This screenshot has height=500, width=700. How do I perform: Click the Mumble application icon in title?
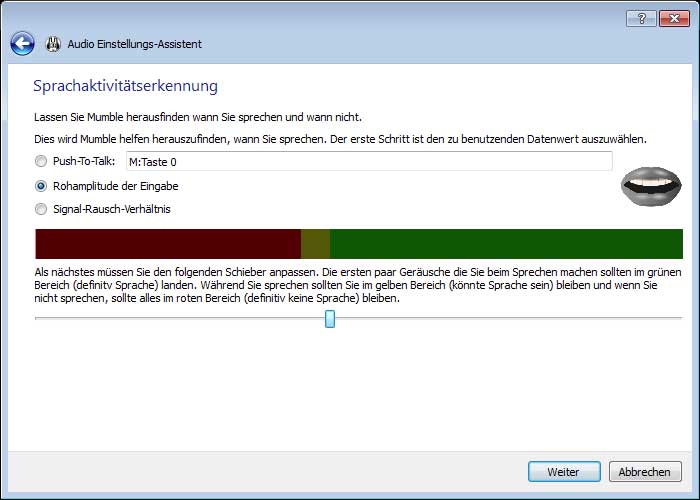(x=53, y=44)
